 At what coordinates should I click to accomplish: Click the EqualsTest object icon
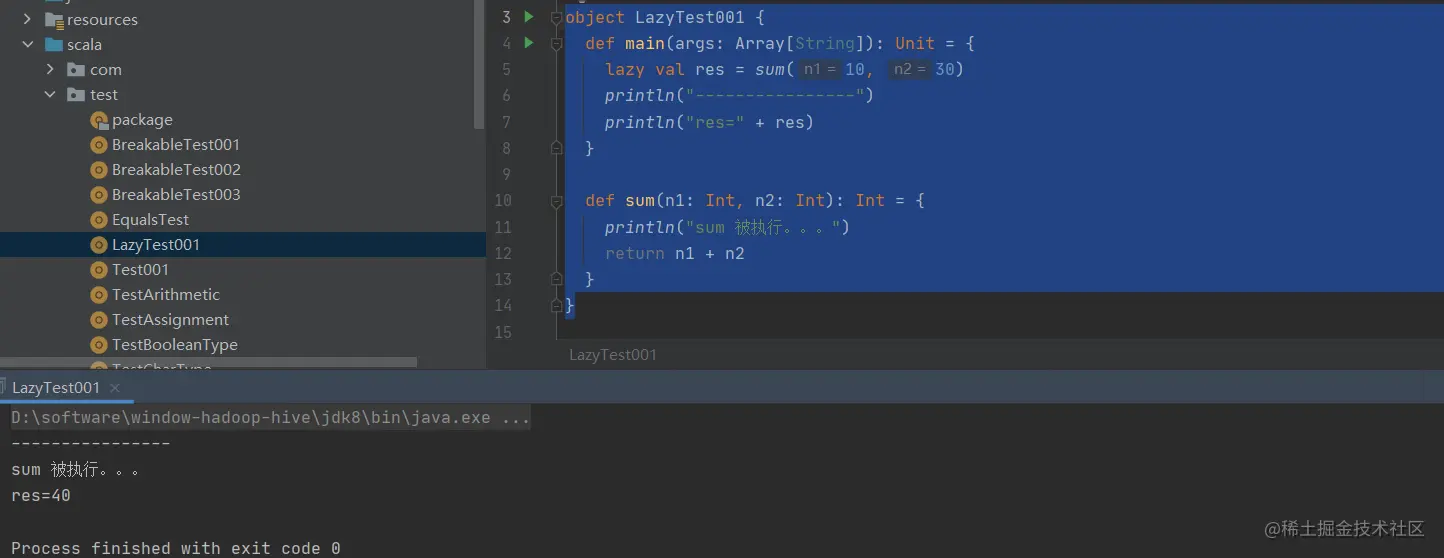point(98,220)
